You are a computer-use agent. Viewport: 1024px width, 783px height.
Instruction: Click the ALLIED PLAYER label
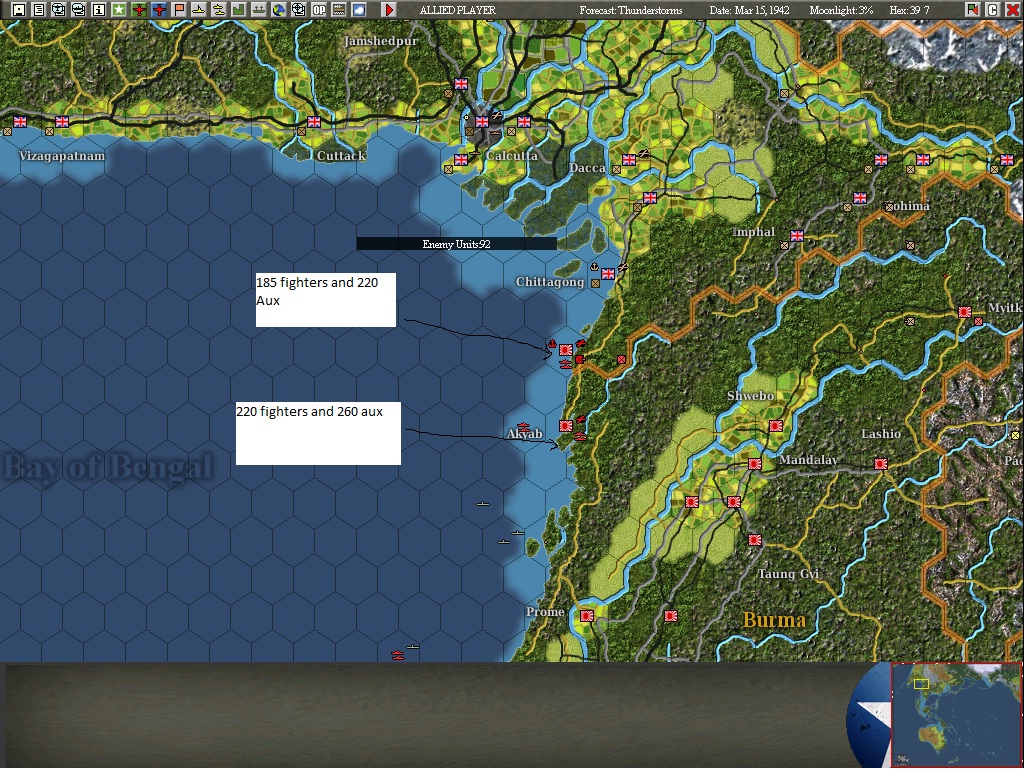click(457, 10)
